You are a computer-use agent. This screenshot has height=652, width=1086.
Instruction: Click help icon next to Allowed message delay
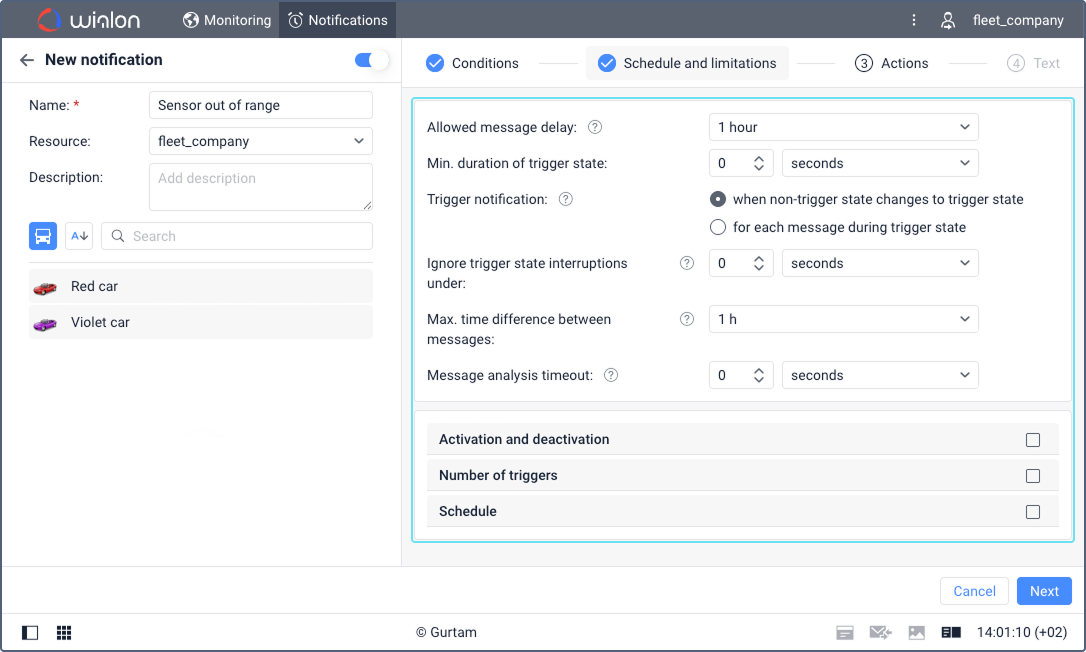(595, 127)
